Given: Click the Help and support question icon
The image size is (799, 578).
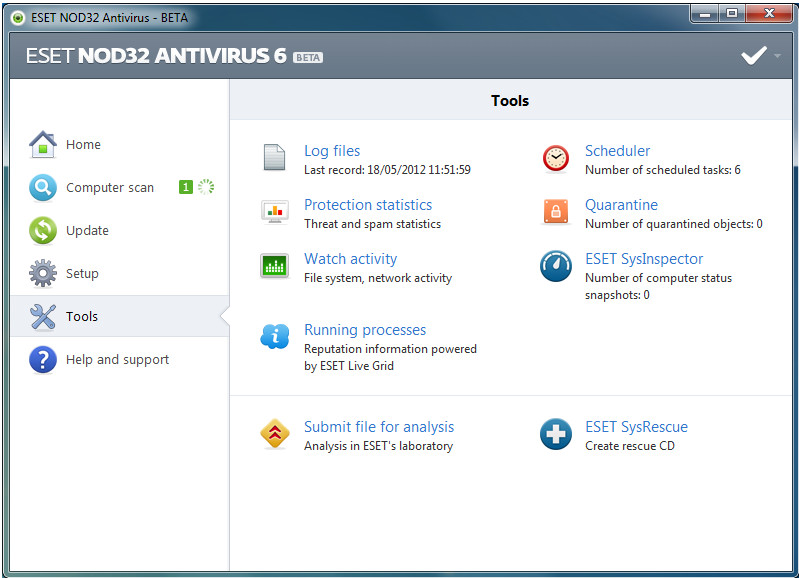Looking at the screenshot, I should pos(43,359).
